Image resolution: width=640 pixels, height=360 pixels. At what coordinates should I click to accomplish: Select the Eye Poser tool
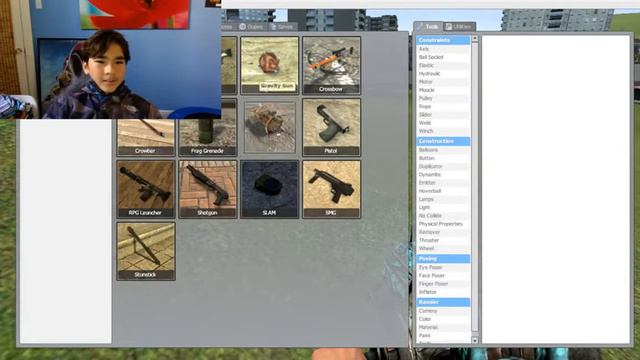coord(443,267)
